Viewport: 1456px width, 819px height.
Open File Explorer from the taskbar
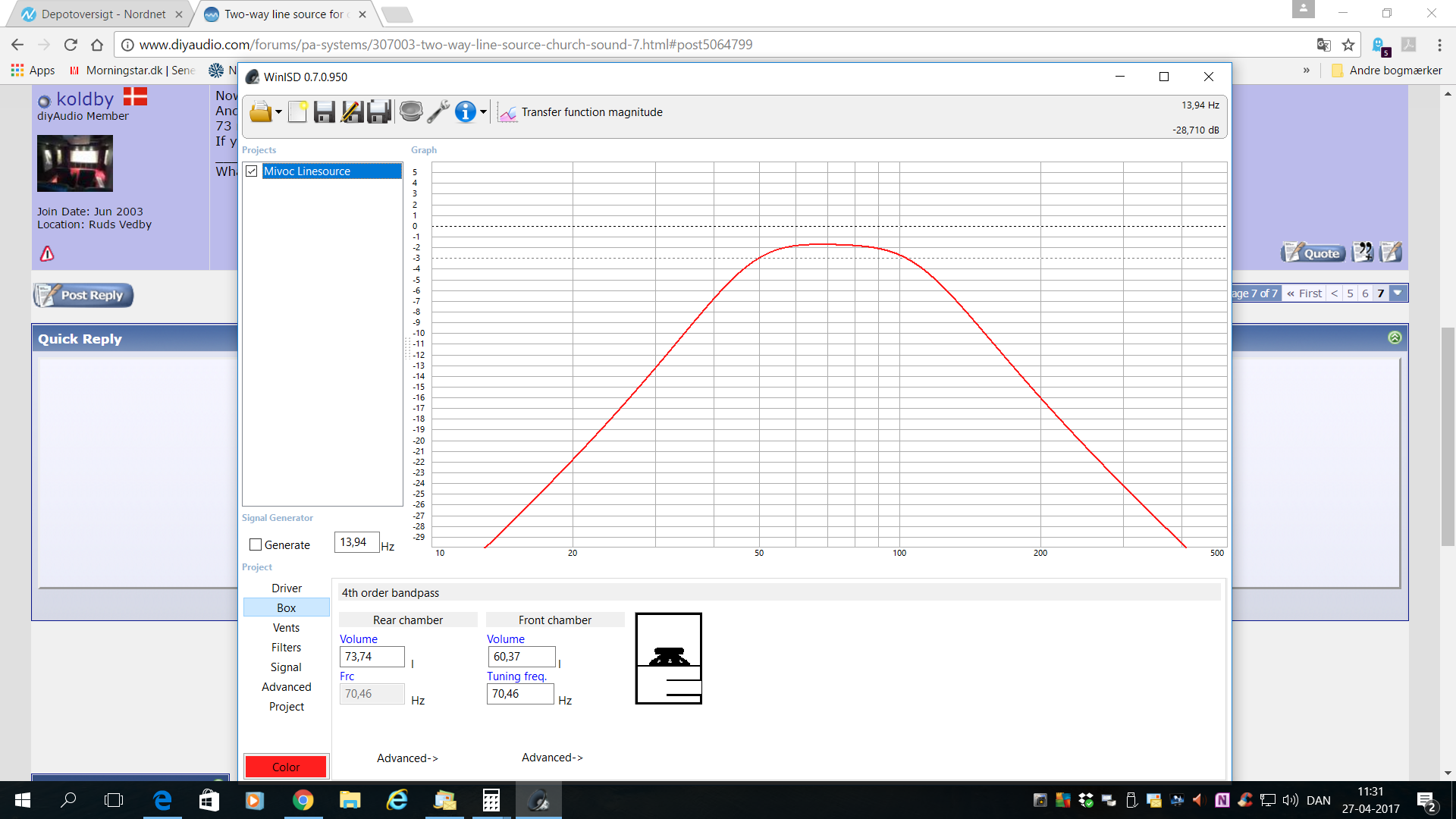click(x=350, y=800)
